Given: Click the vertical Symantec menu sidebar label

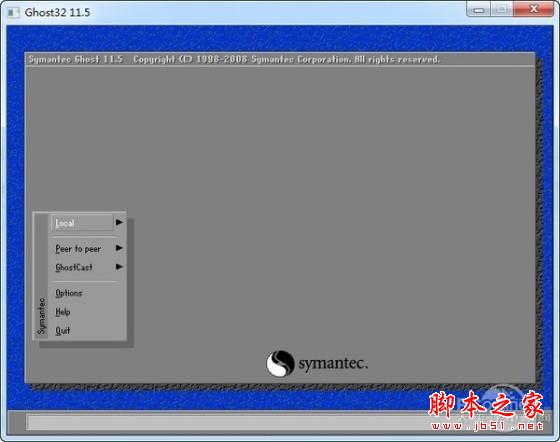Looking at the screenshot, I should tap(41, 316).
